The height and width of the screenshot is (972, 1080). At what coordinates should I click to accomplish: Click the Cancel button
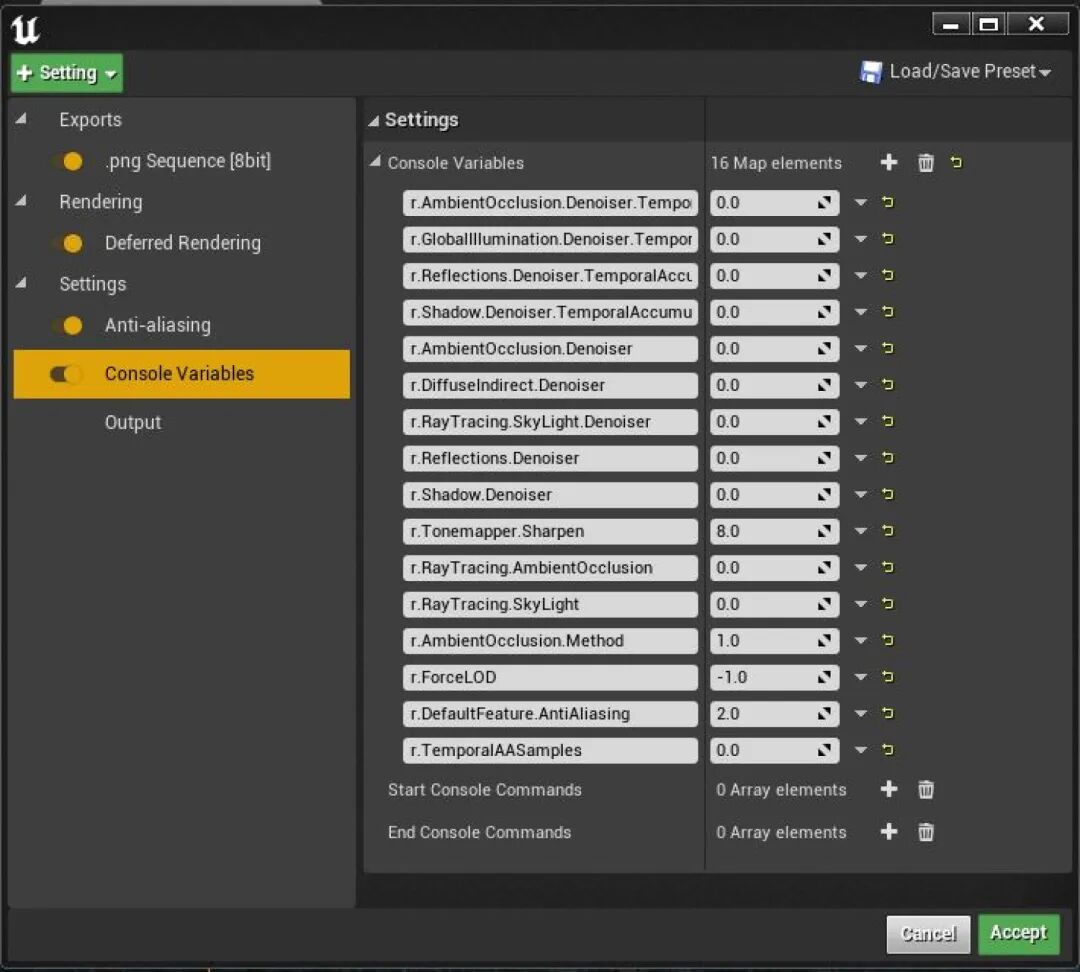[928, 934]
